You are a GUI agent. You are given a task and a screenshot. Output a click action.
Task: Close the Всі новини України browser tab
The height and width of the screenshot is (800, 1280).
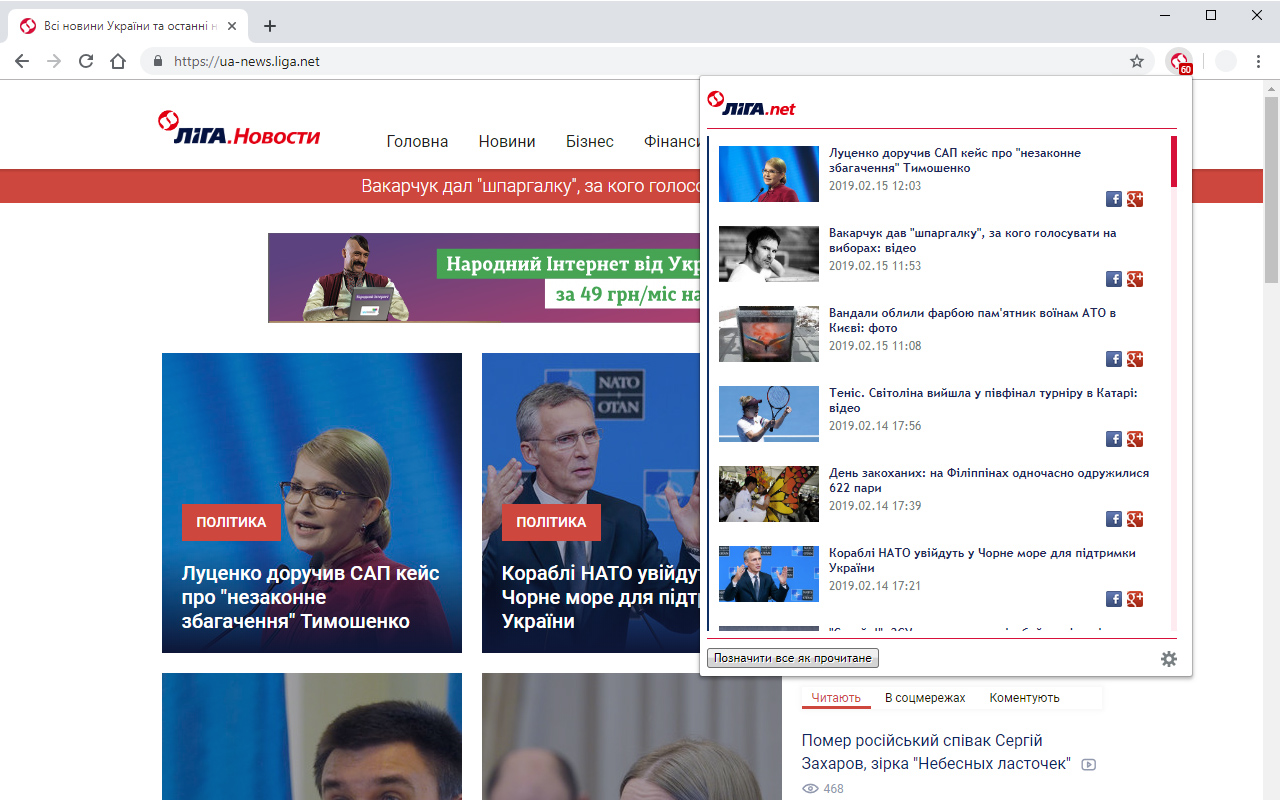[x=232, y=26]
